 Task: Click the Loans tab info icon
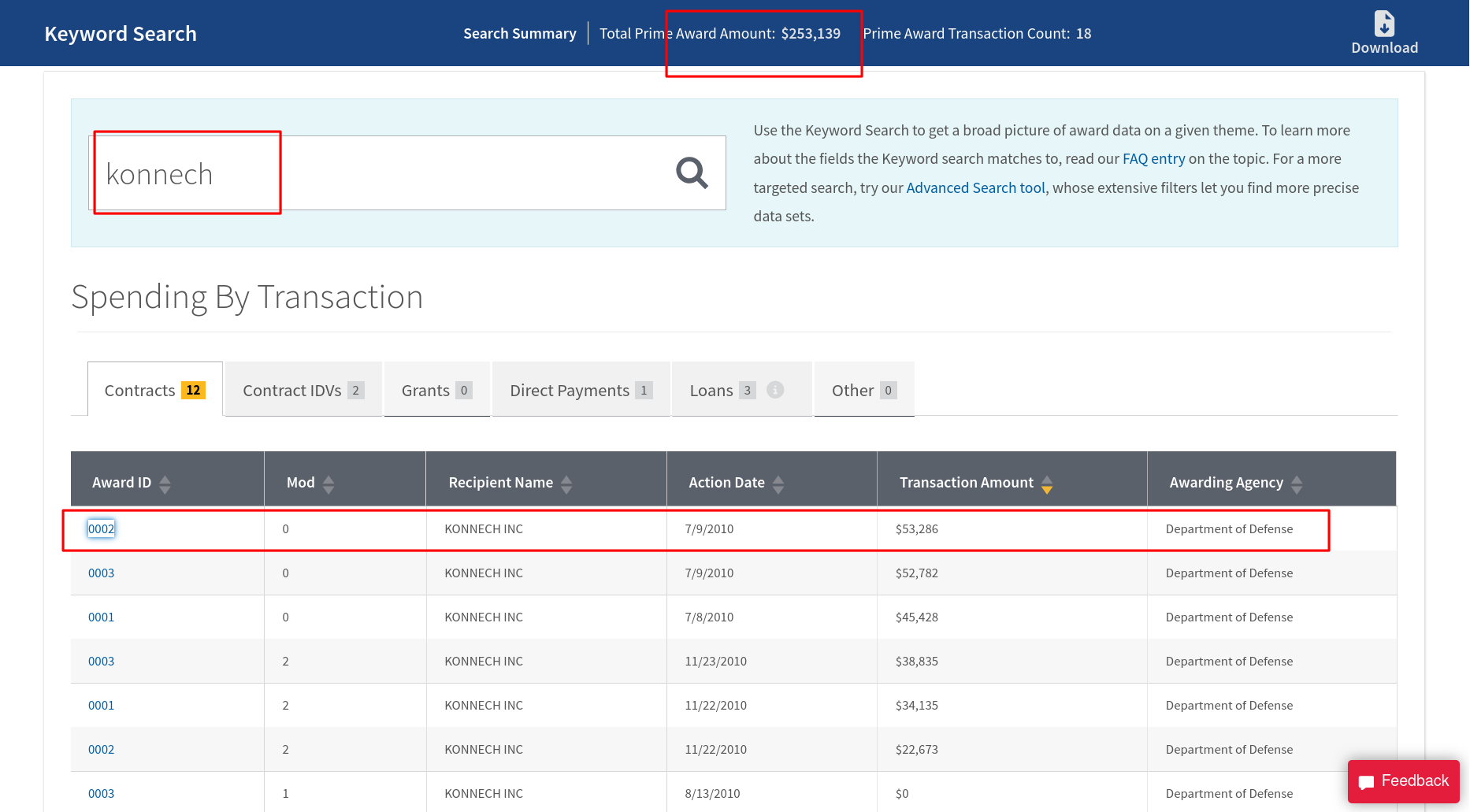coord(775,390)
